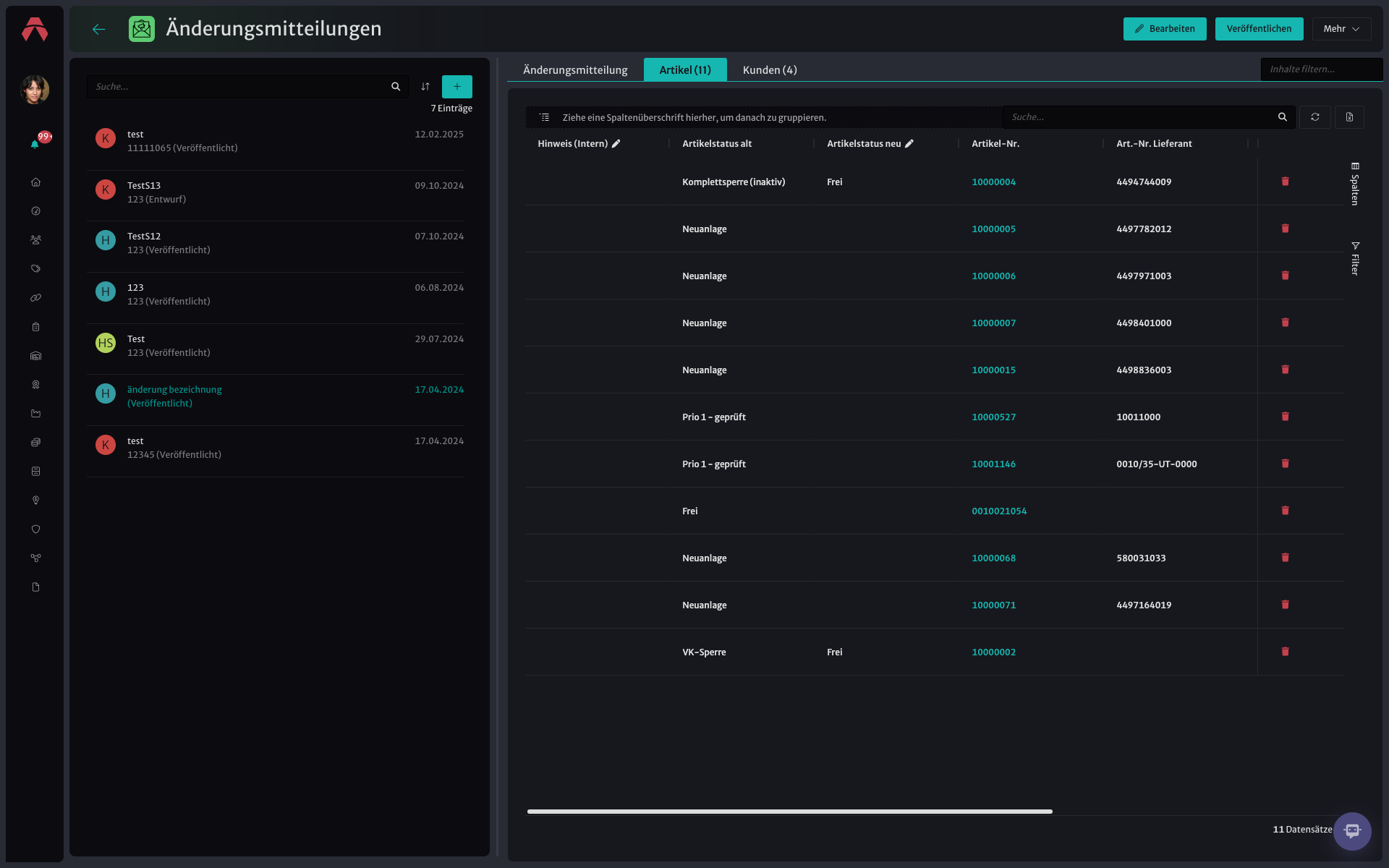Open the Spalten side panel
1389x868 pixels.
click(x=1355, y=184)
